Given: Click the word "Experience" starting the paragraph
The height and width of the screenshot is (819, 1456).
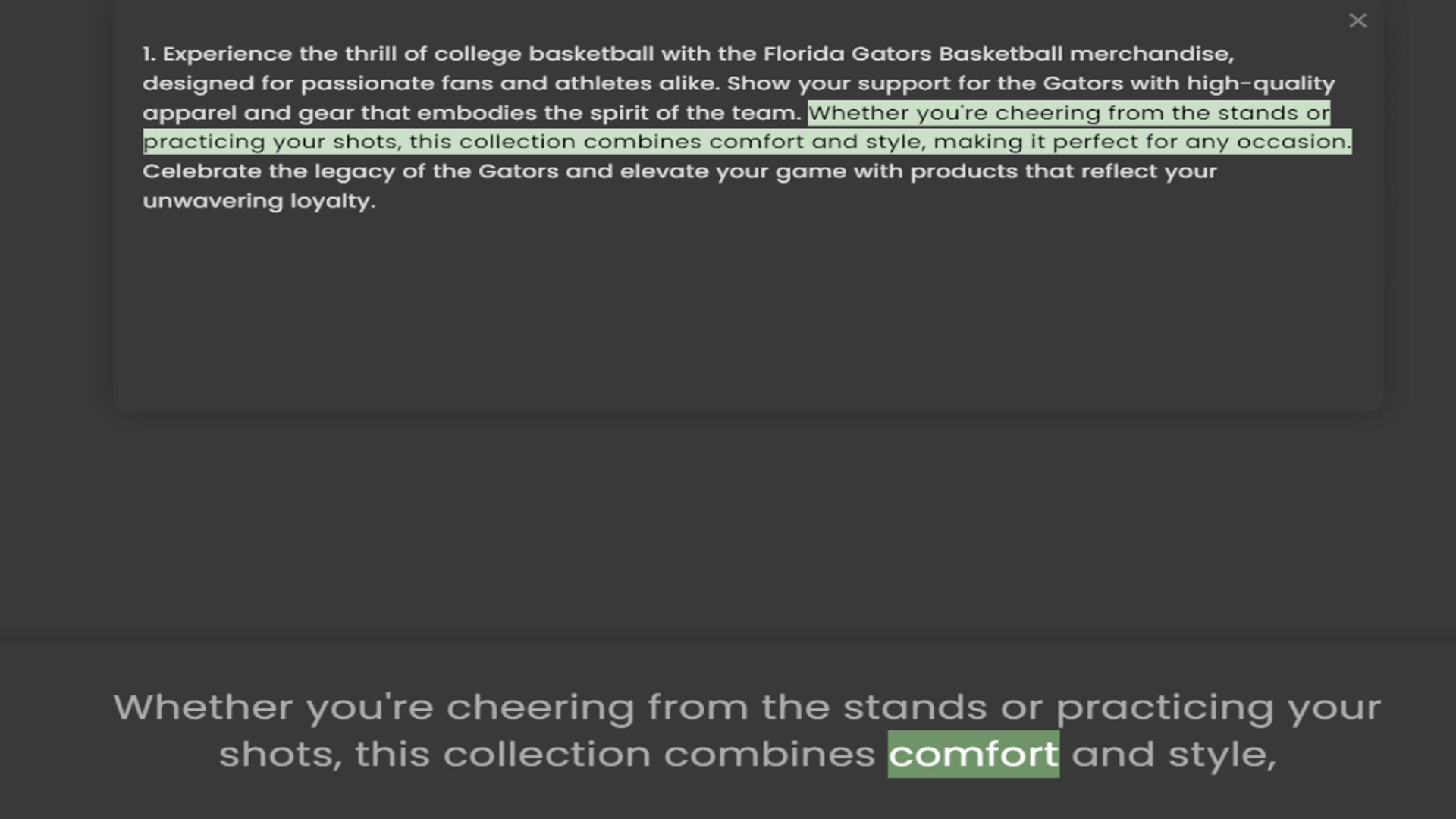Looking at the screenshot, I should 227,55.
